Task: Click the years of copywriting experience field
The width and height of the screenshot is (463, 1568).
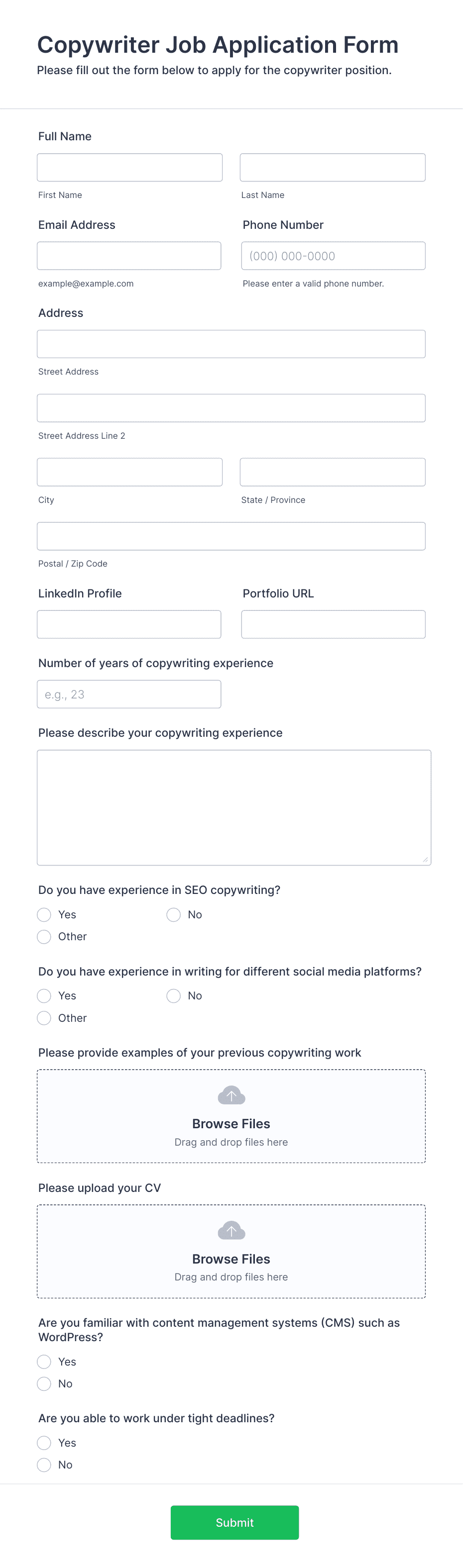Action: tap(129, 694)
